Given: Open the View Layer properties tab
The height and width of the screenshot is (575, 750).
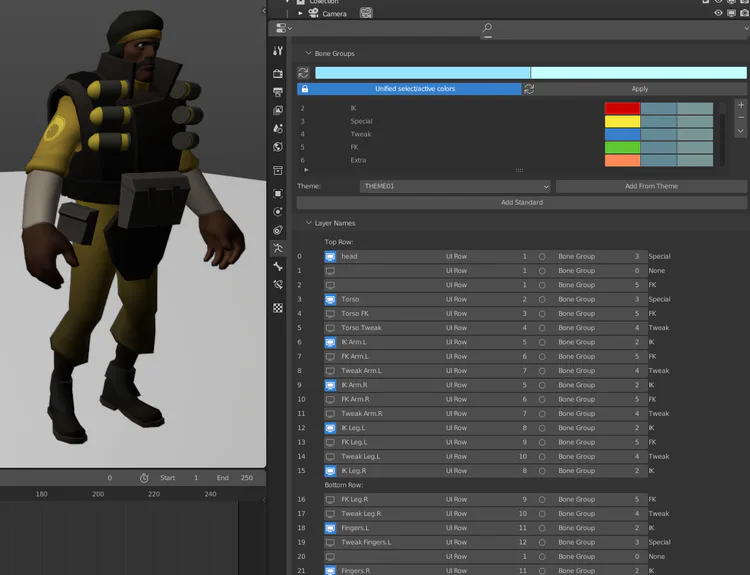Looking at the screenshot, I should coord(278,110).
